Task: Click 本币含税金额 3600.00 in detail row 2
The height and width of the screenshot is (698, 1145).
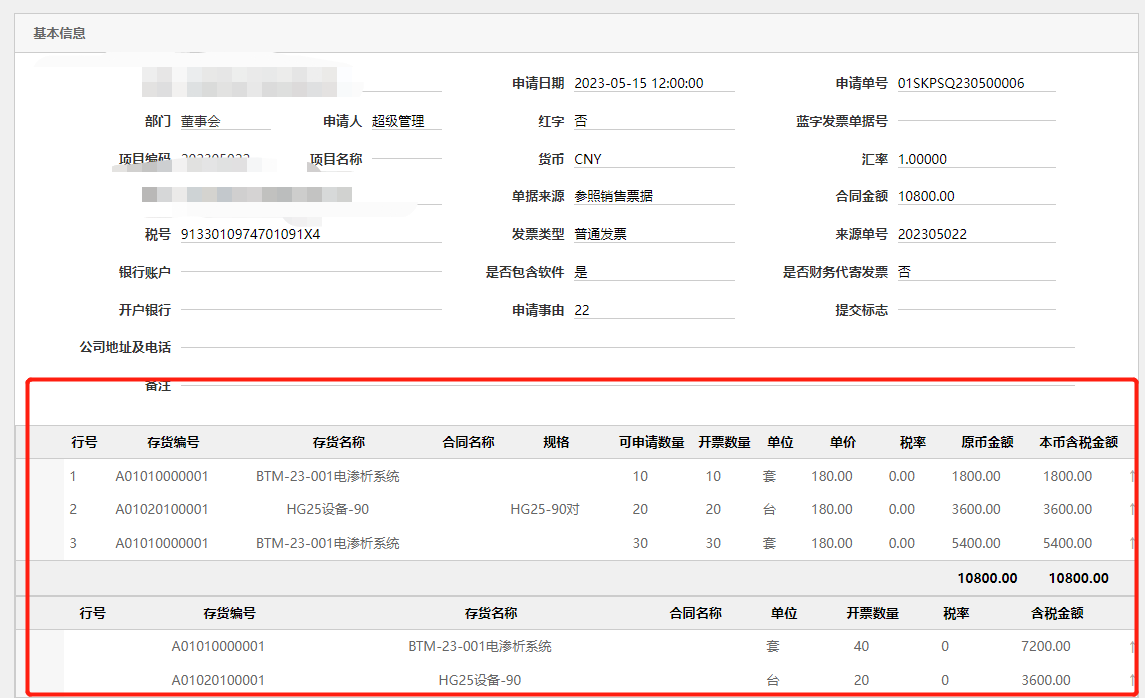Action: click(1068, 510)
